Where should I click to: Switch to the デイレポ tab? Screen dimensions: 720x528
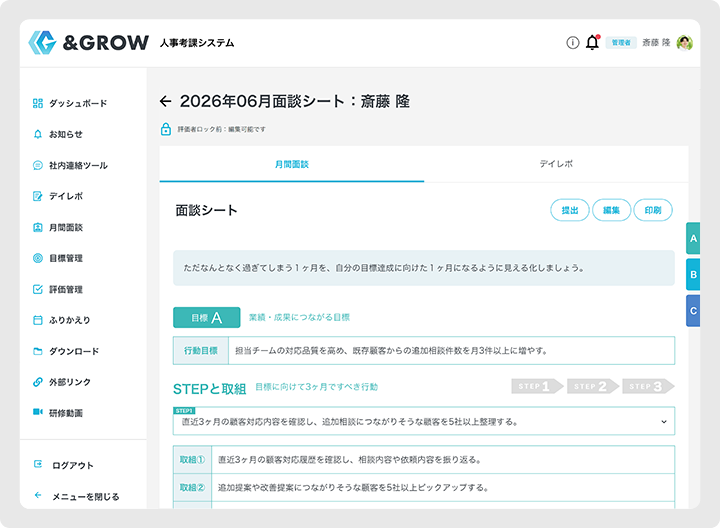[556, 164]
